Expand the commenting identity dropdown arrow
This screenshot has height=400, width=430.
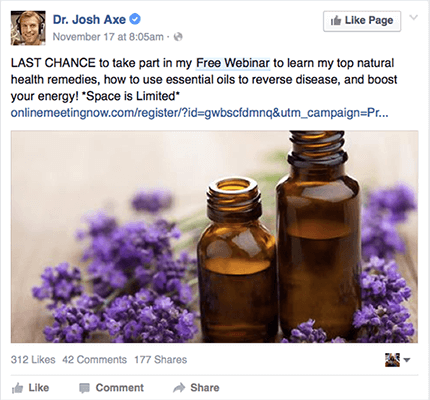click(407, 360)
